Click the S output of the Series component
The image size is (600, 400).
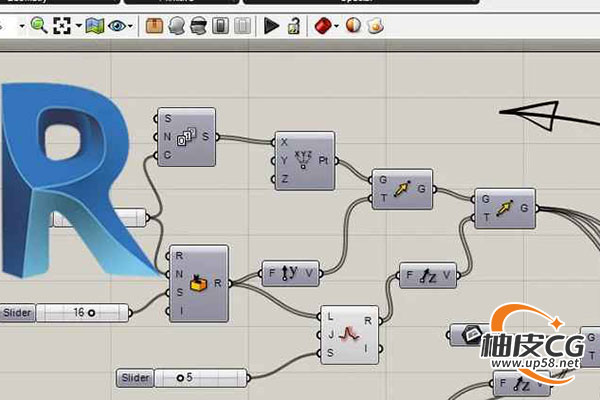pos(206,136)
